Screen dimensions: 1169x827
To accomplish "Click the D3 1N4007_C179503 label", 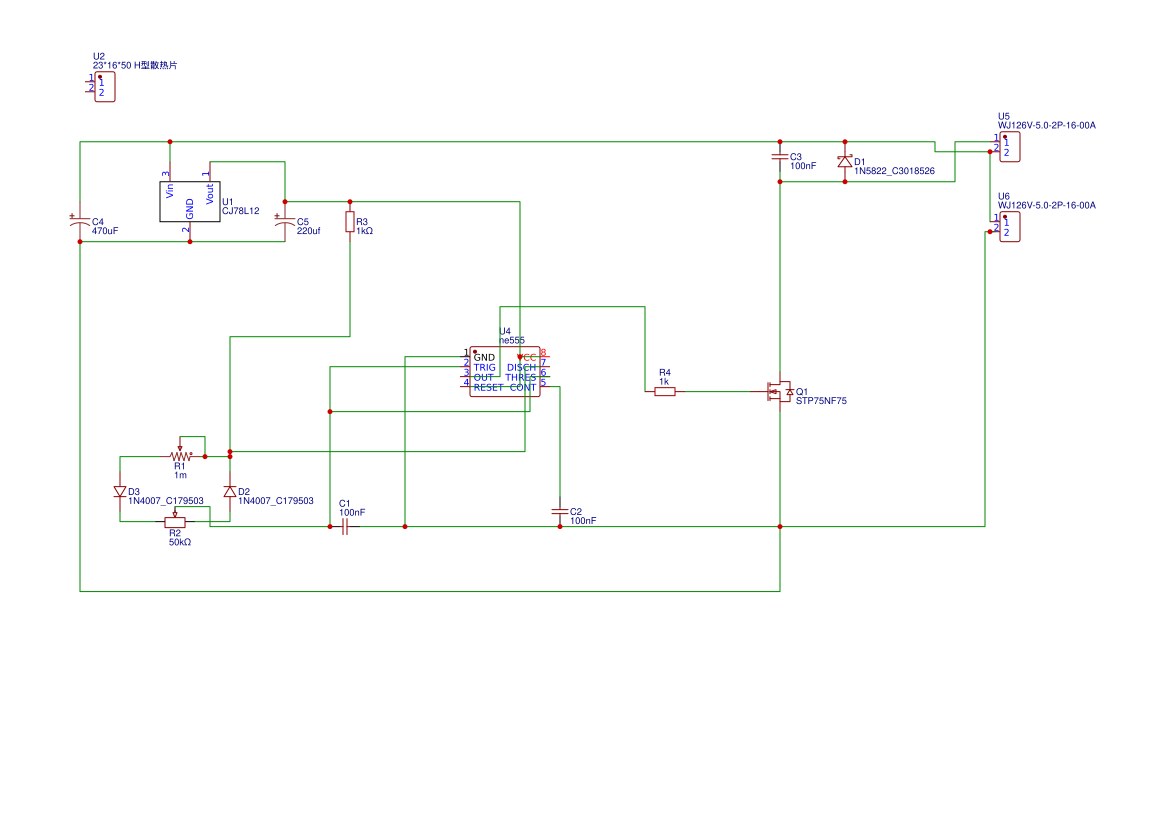I will (166, 501).
